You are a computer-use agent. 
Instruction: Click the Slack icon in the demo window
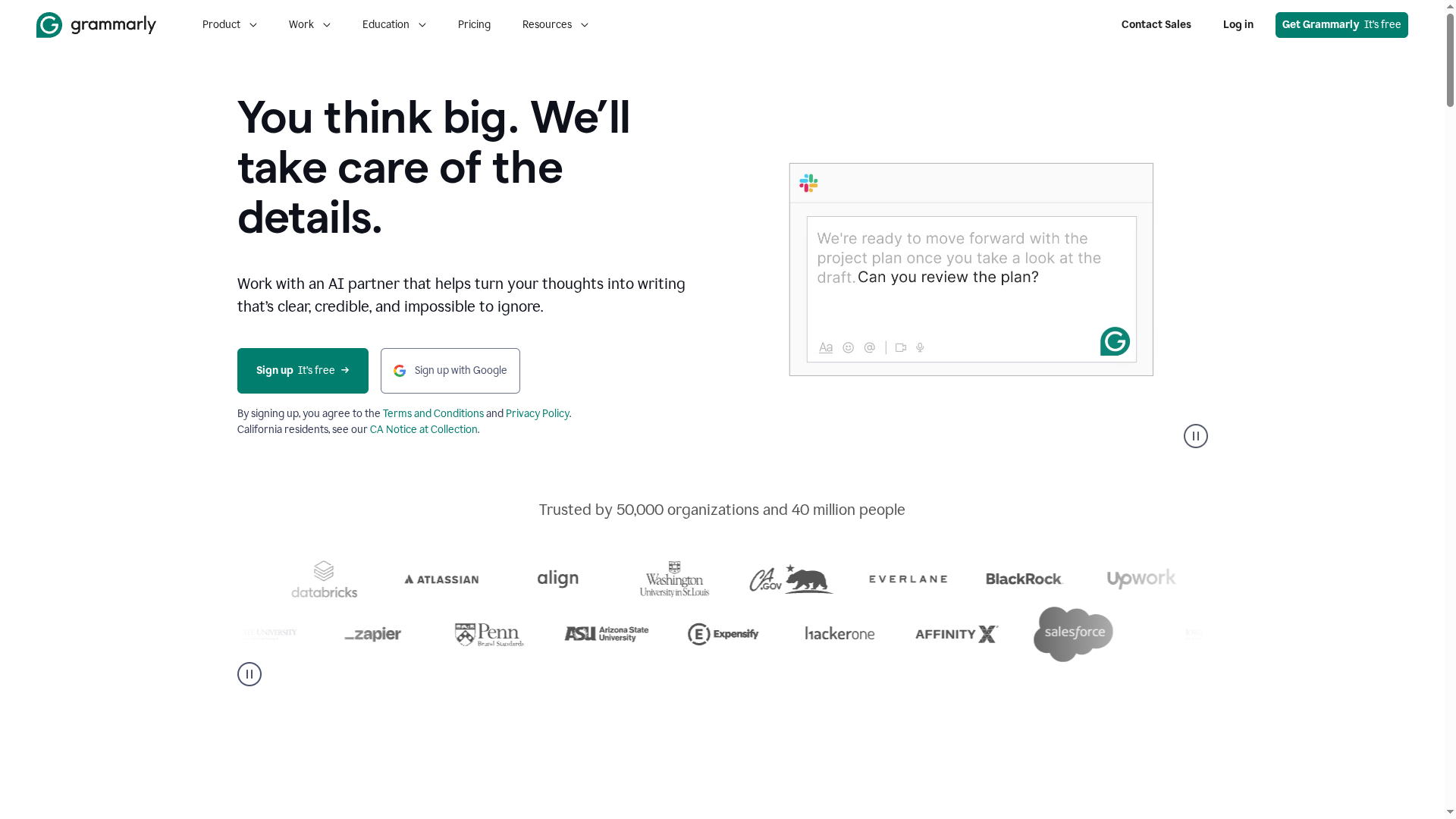(808, 183)
